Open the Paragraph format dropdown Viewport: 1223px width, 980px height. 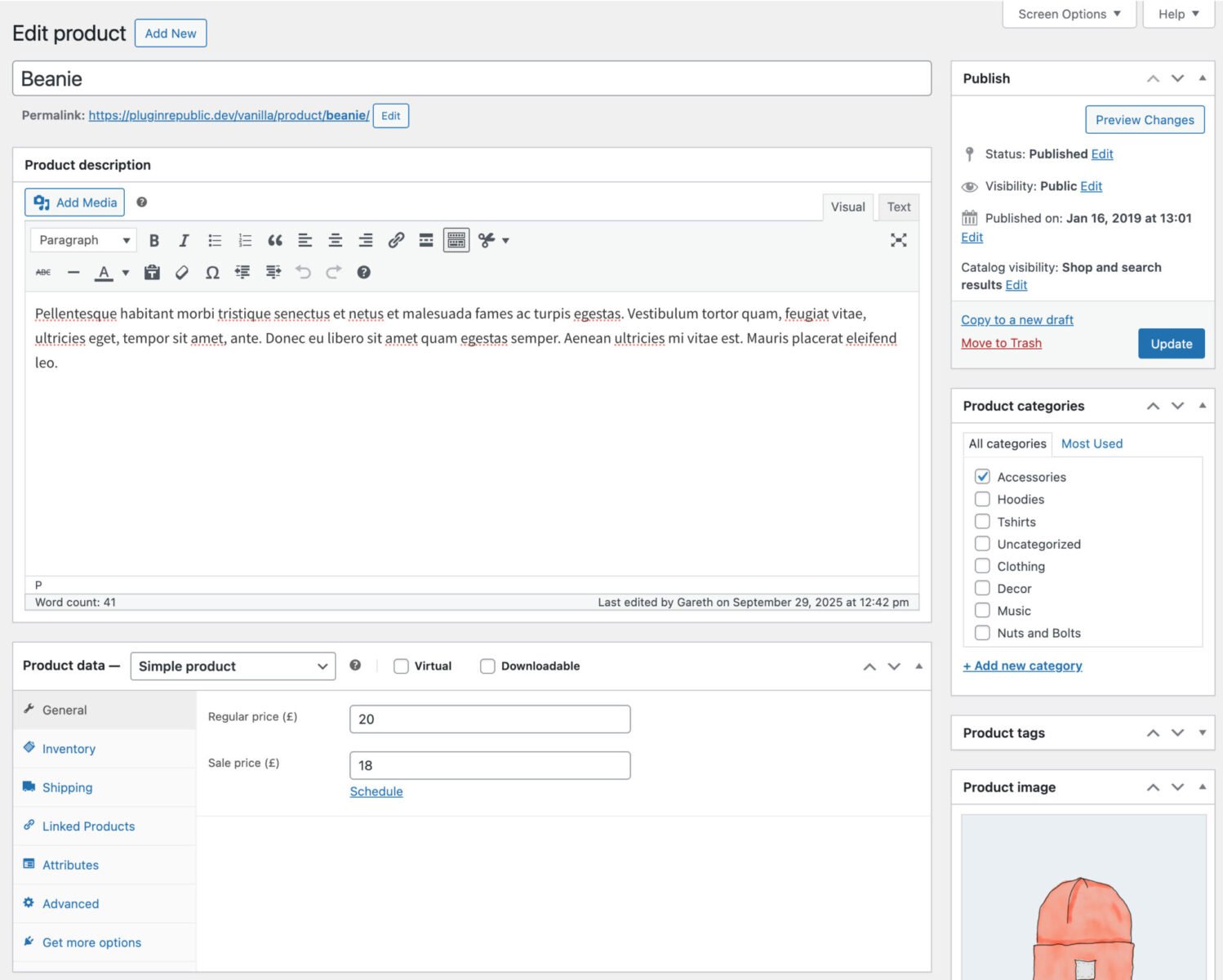[82, 240]
